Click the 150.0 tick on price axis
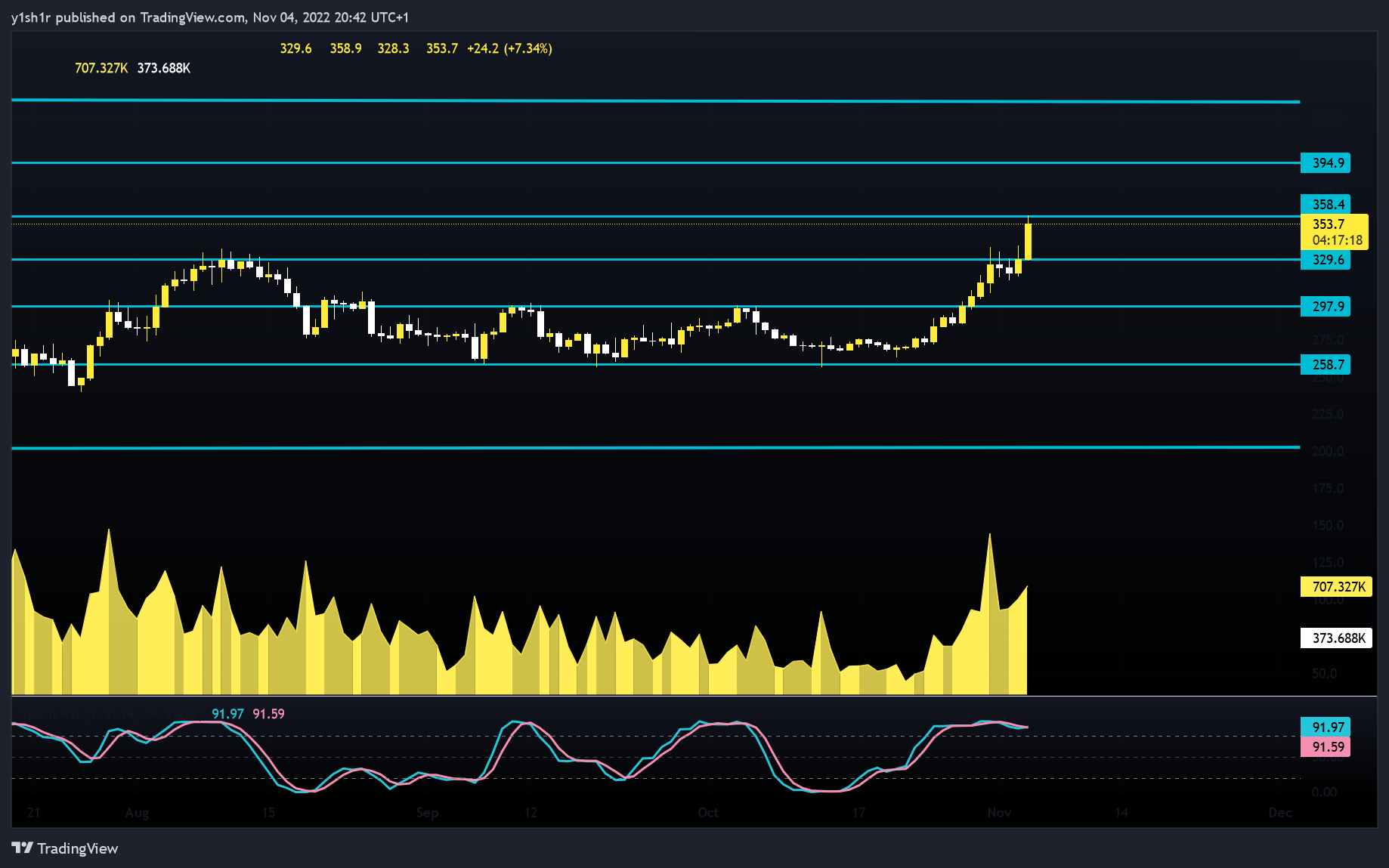The height and width of the screenshot is (868, 1389). click(1328, 526)
